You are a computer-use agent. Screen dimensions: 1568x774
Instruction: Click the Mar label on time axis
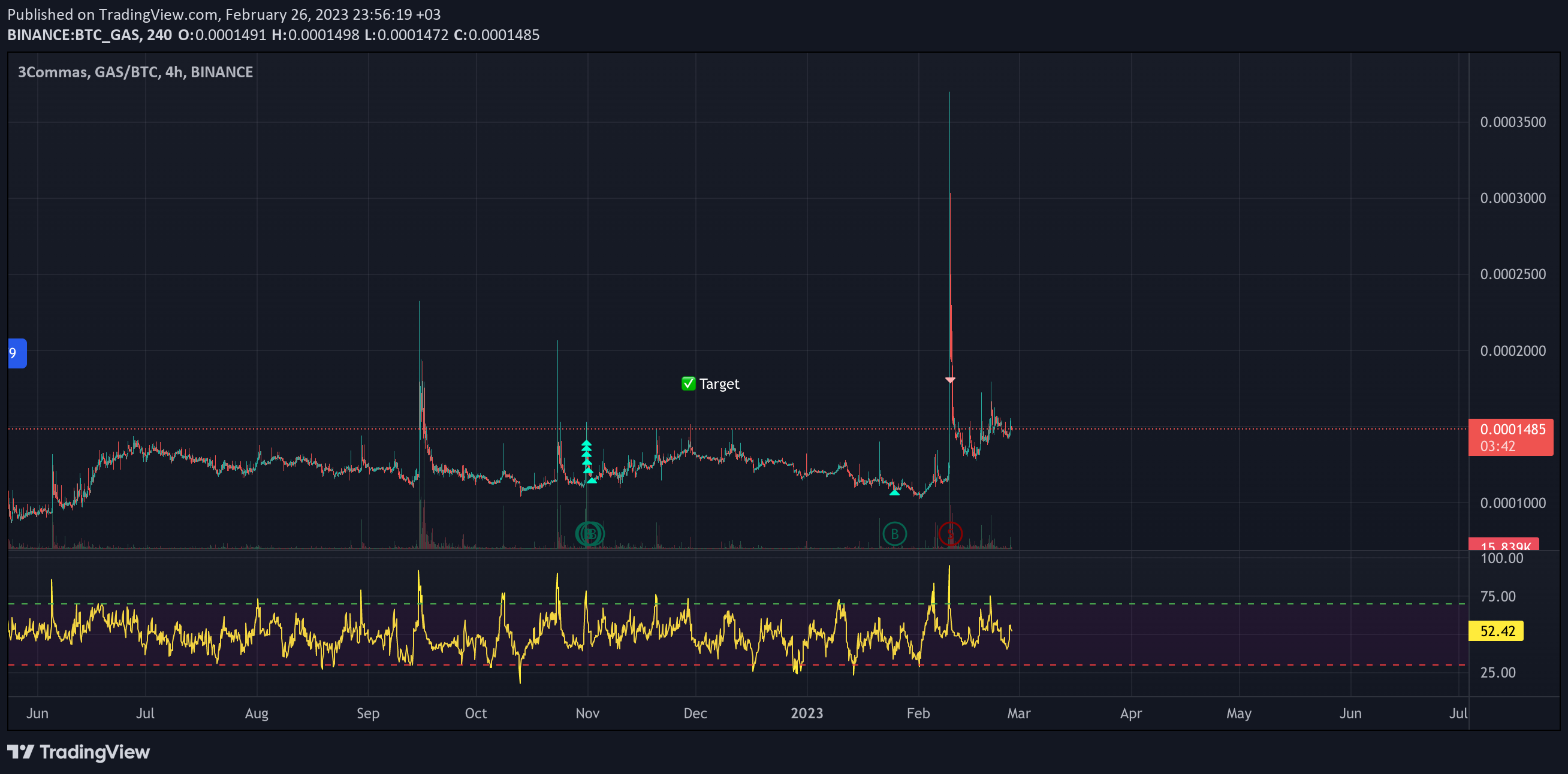tap(1018, 713)
